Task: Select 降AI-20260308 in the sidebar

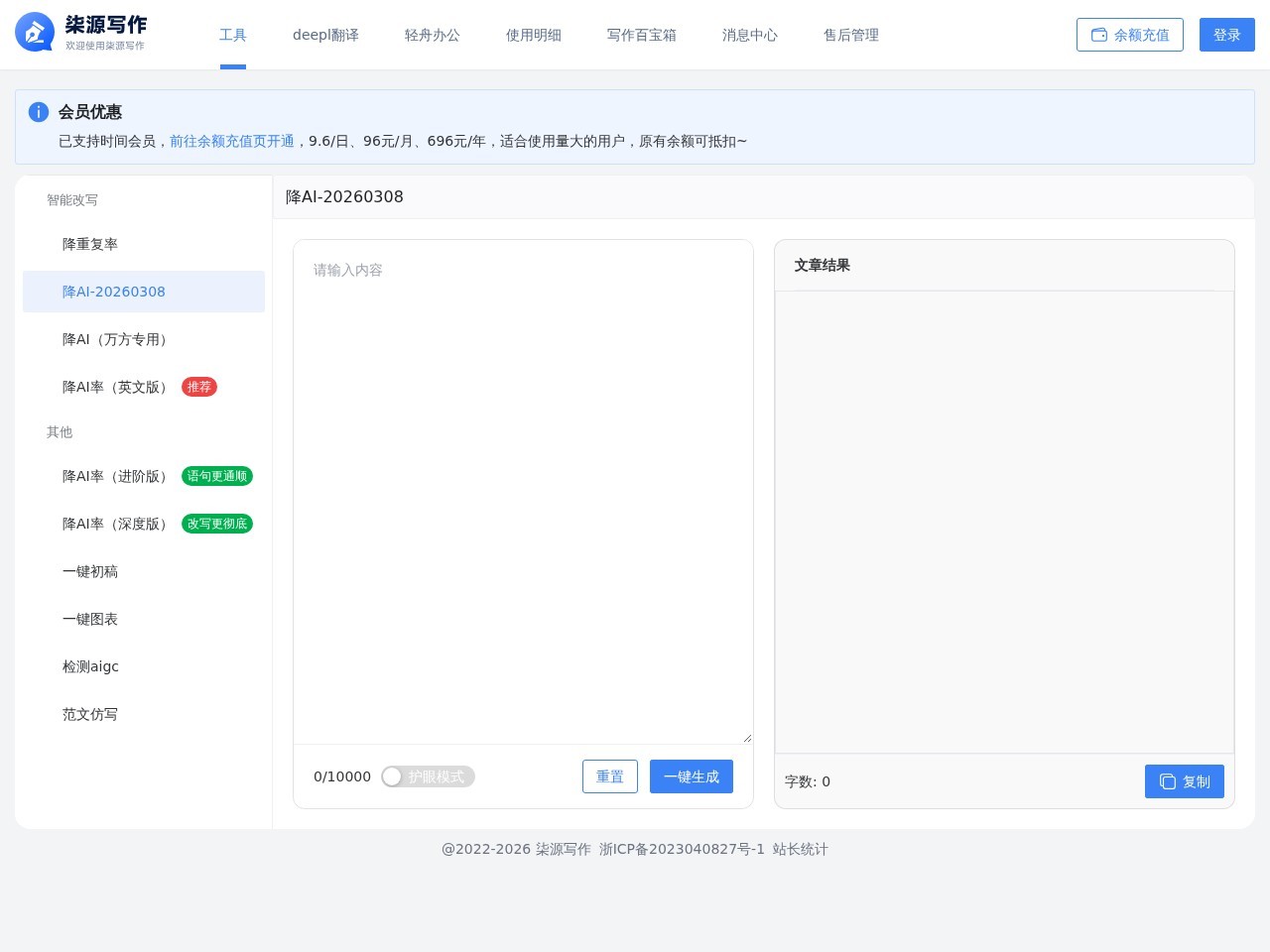Action: tap(144, 292)
